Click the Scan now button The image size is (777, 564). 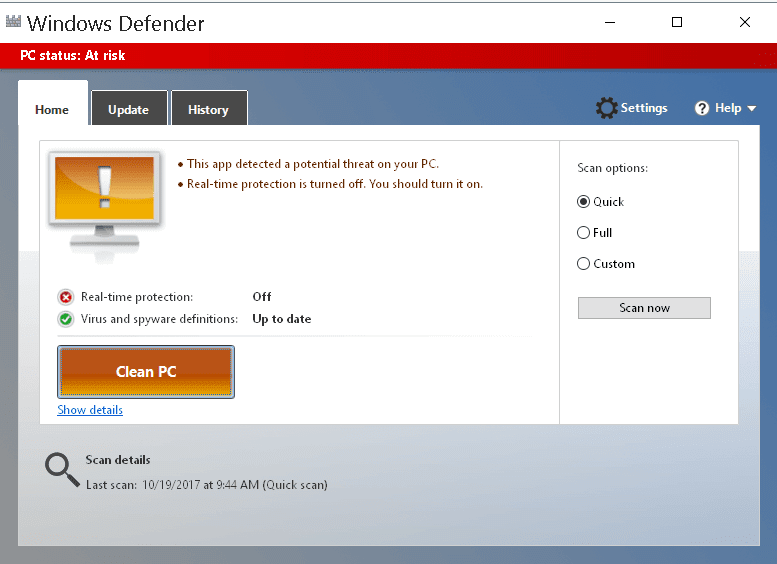(644, 308)
